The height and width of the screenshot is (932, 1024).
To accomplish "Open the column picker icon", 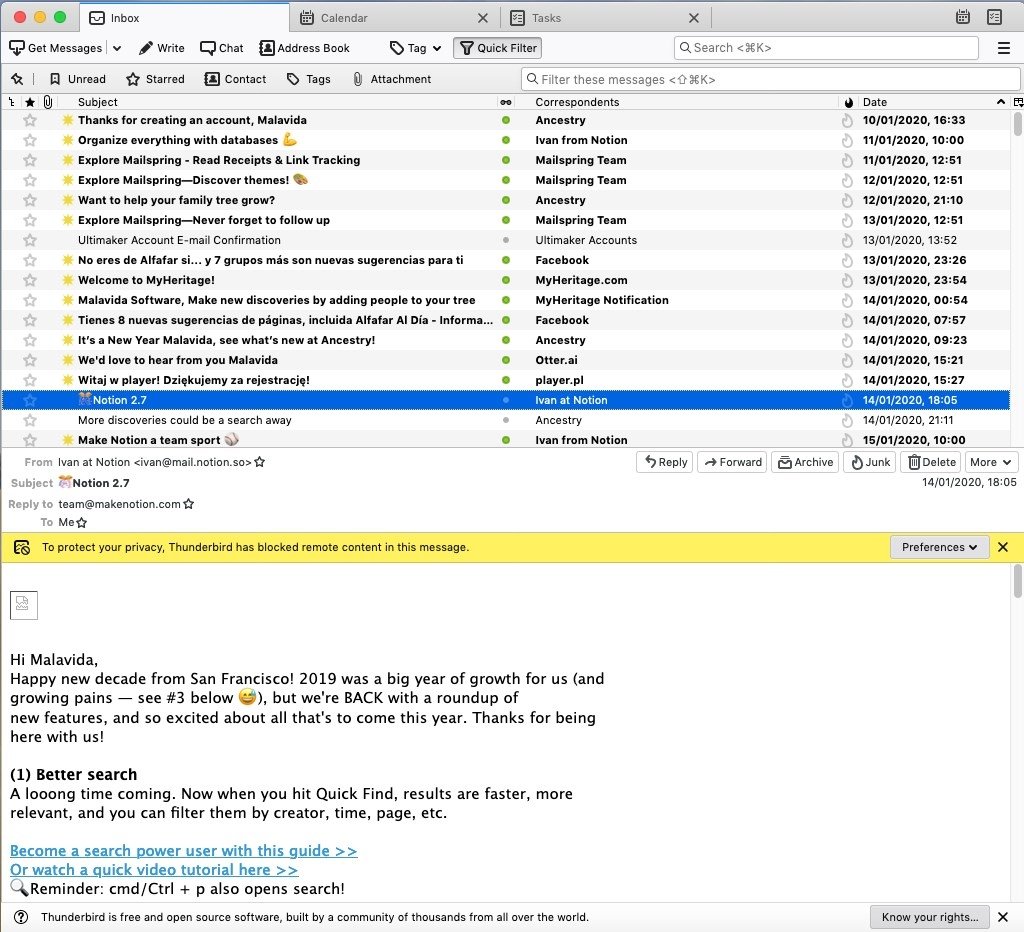I will tap(1017, 102).
